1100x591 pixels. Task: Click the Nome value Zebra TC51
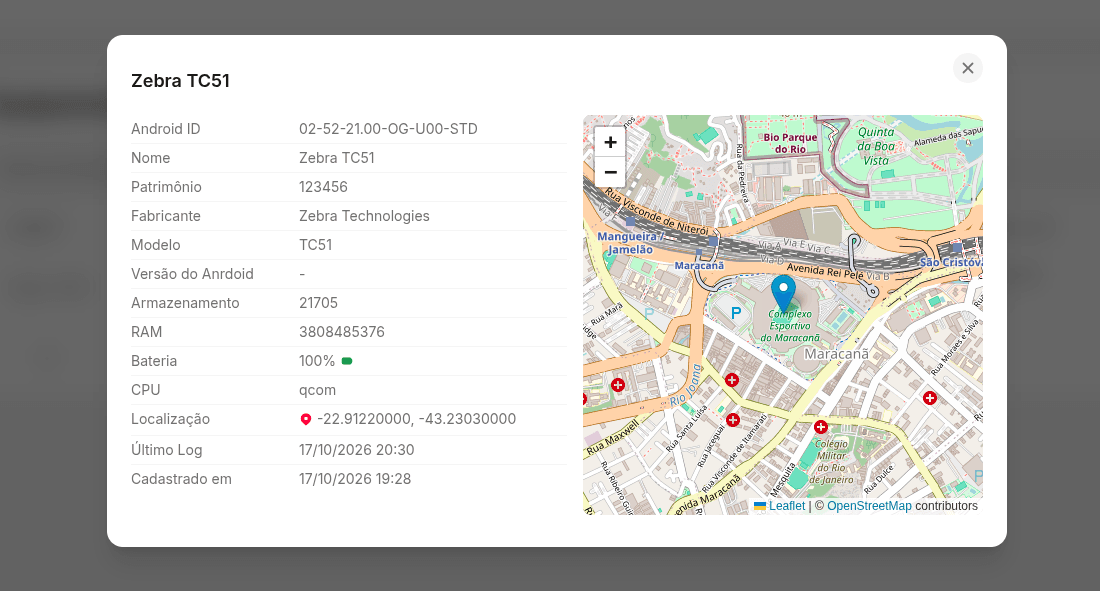[337, 158]
